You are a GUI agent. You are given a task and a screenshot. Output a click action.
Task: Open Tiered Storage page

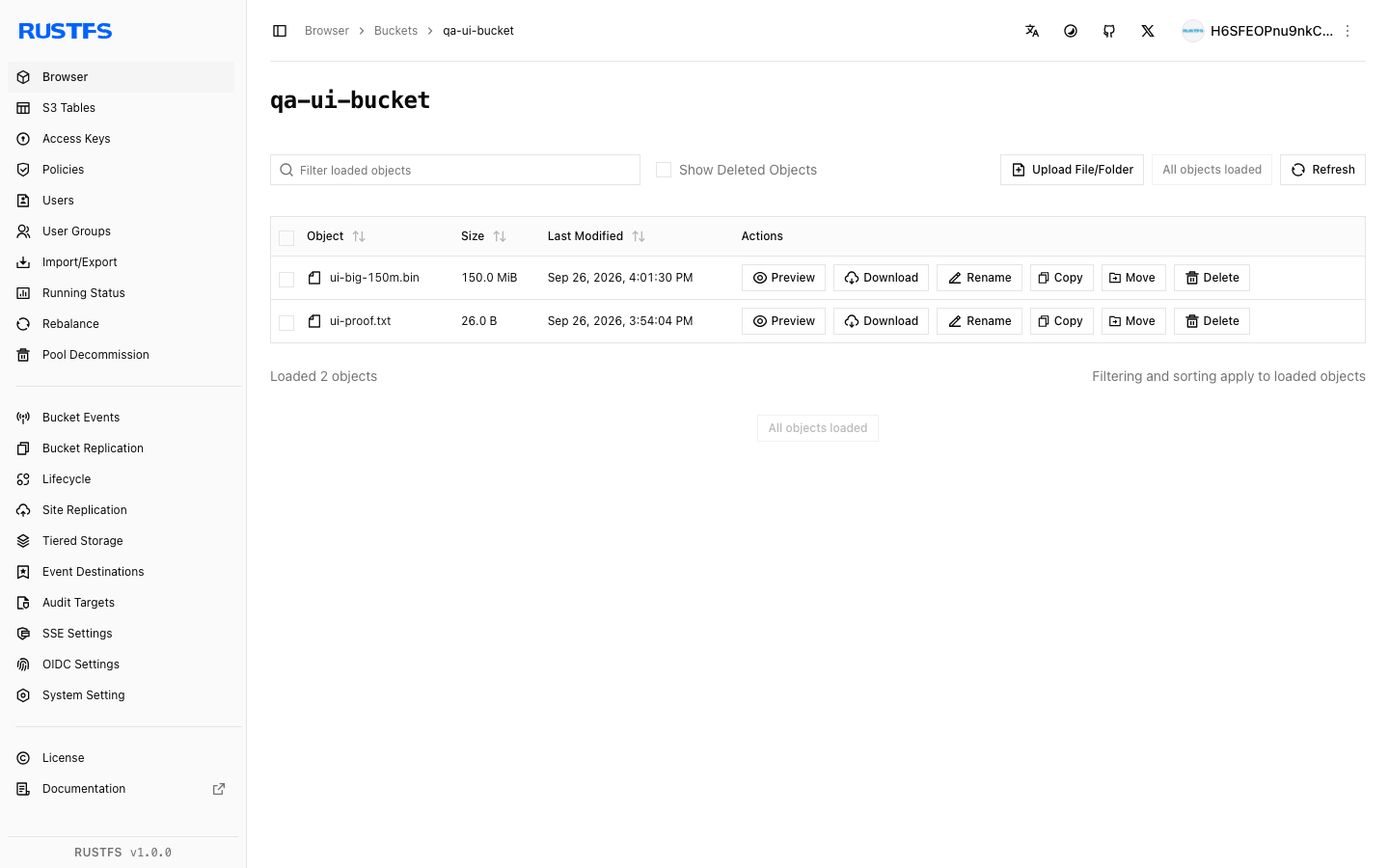121,541
